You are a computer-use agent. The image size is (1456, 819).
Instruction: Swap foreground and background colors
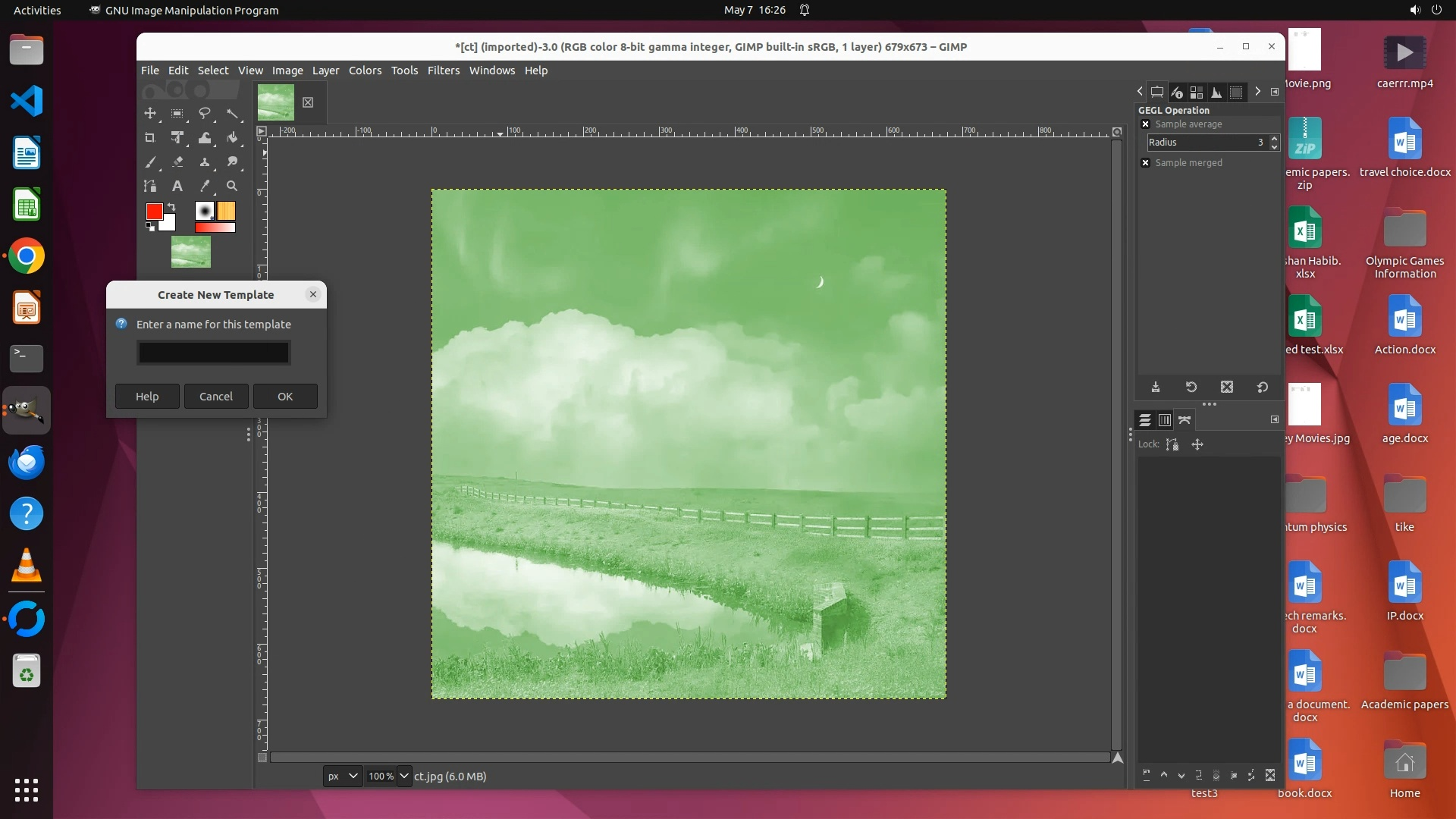point(172,206)
